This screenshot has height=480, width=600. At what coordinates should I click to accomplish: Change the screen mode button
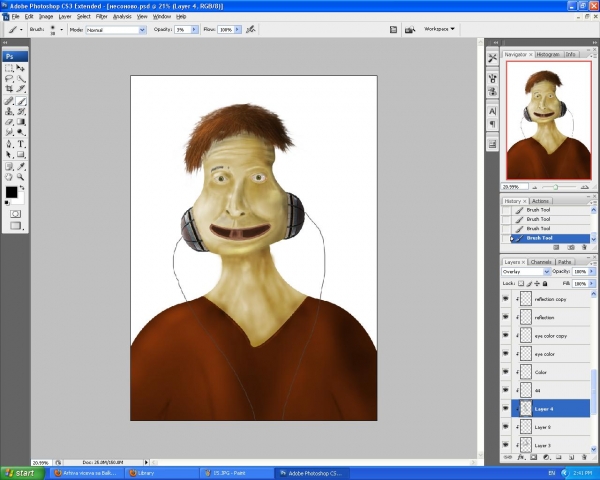(16, 225)
